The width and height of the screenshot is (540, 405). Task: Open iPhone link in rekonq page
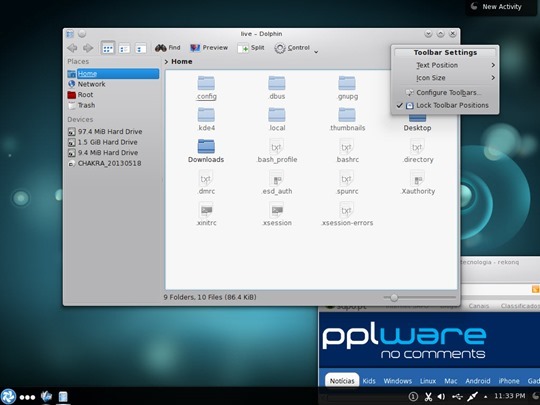pyautogui.click(x=509, y=381)
